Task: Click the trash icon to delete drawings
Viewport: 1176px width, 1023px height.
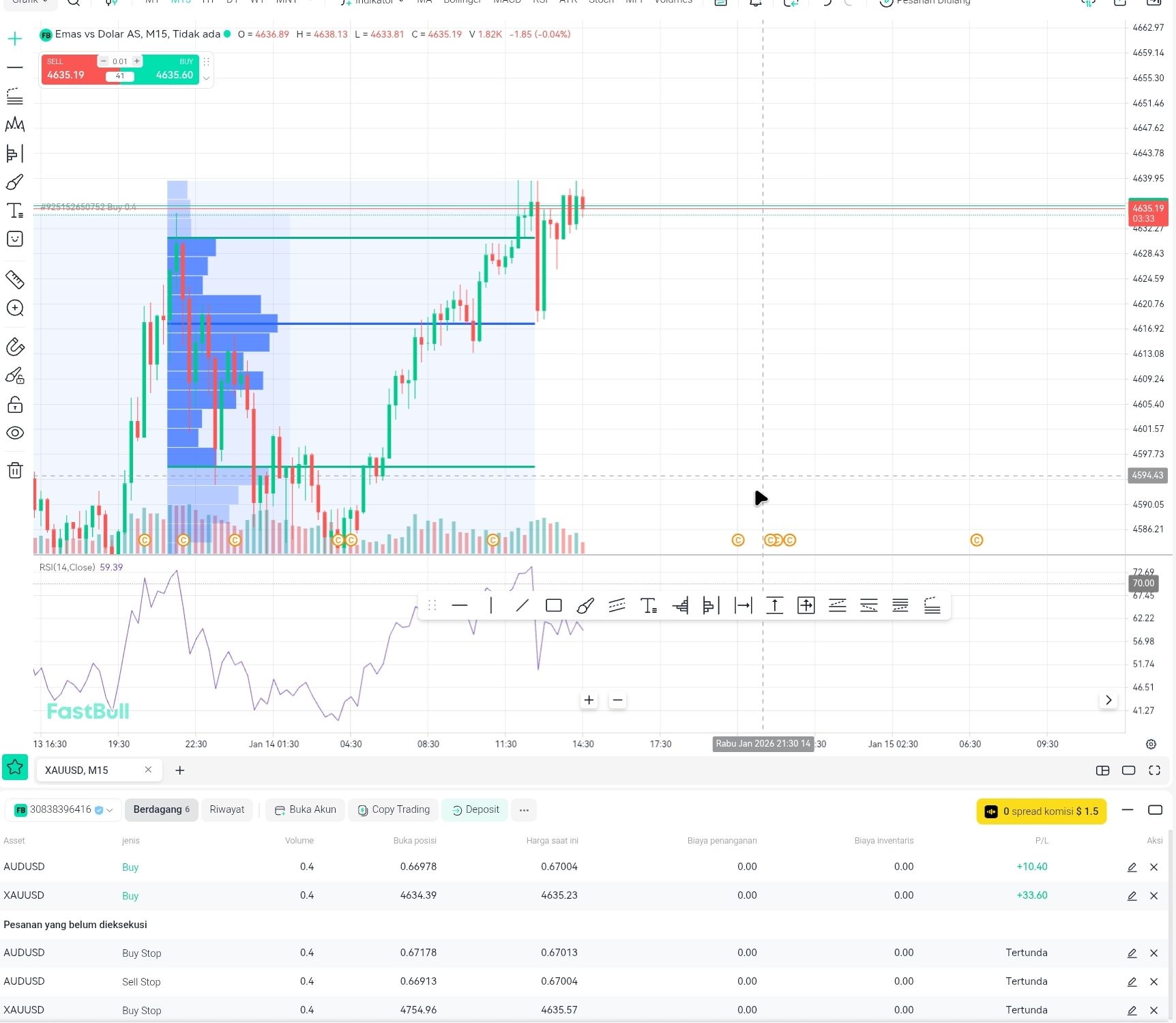Action: [x=14, y=470]
